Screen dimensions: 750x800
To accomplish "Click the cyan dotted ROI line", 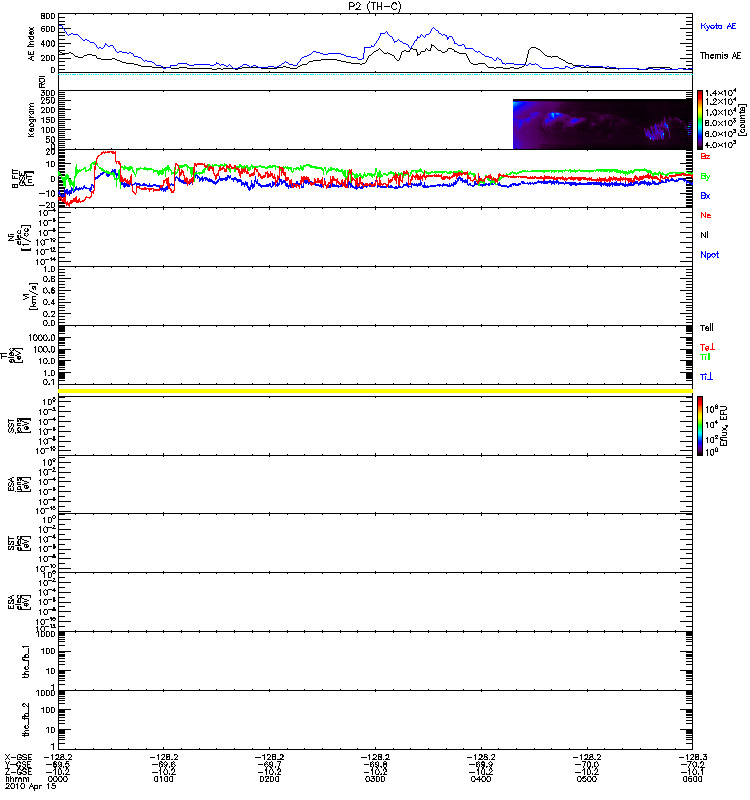I will pyautogui.click(x=376, y=74).
